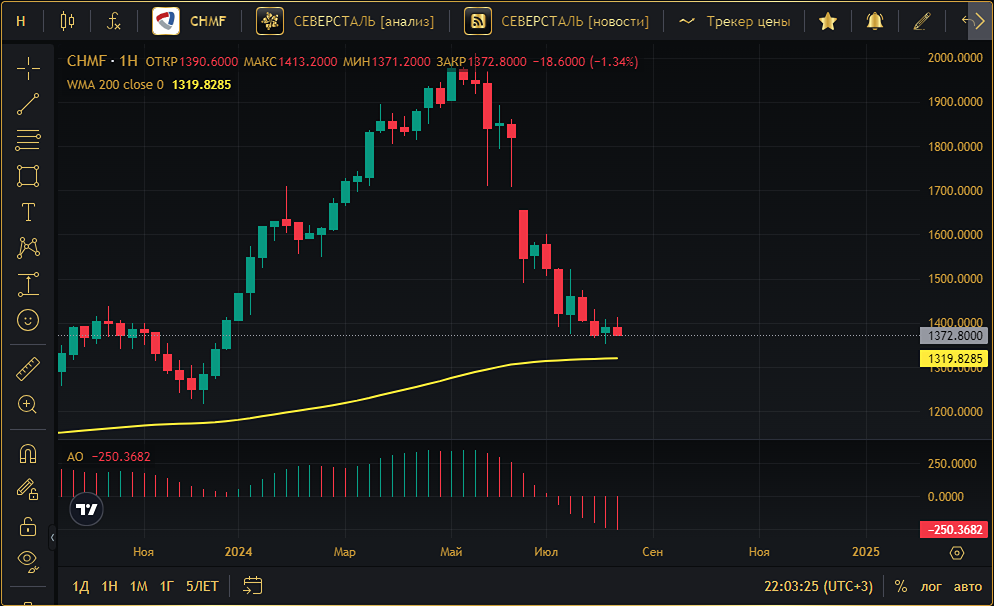
Task: Click the TradingView logo
Action: point(86,509)
